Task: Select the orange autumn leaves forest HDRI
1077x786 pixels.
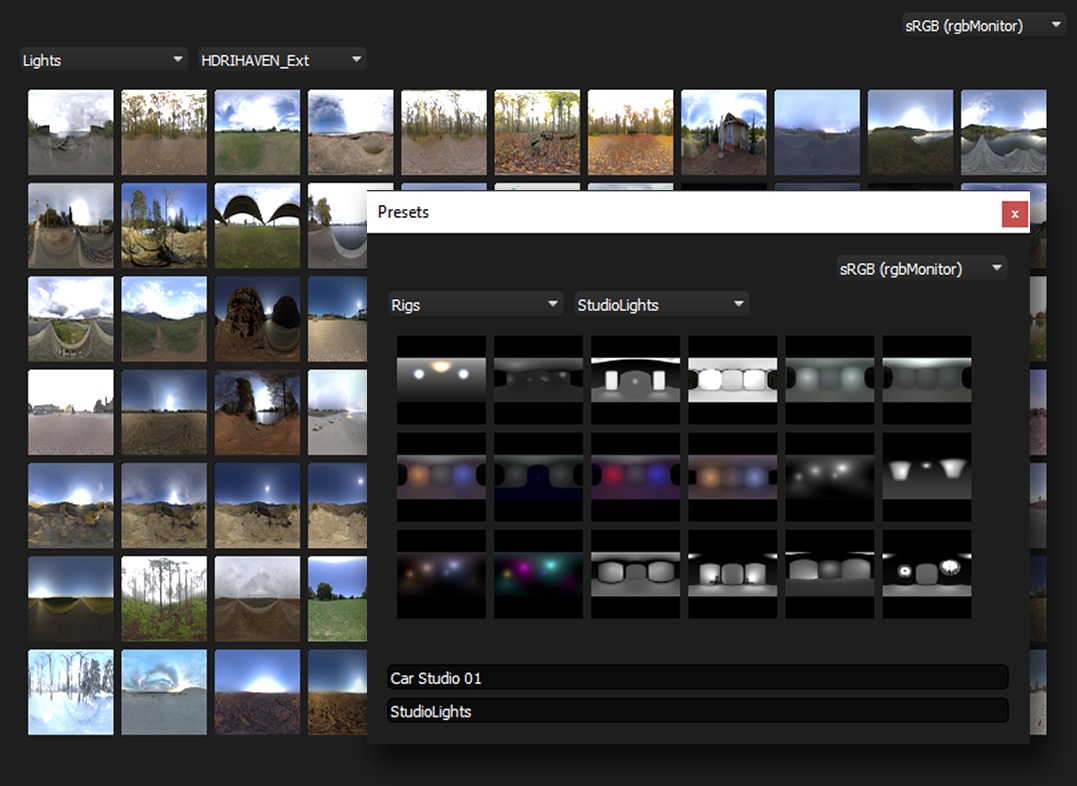Action: coord(630,133)
